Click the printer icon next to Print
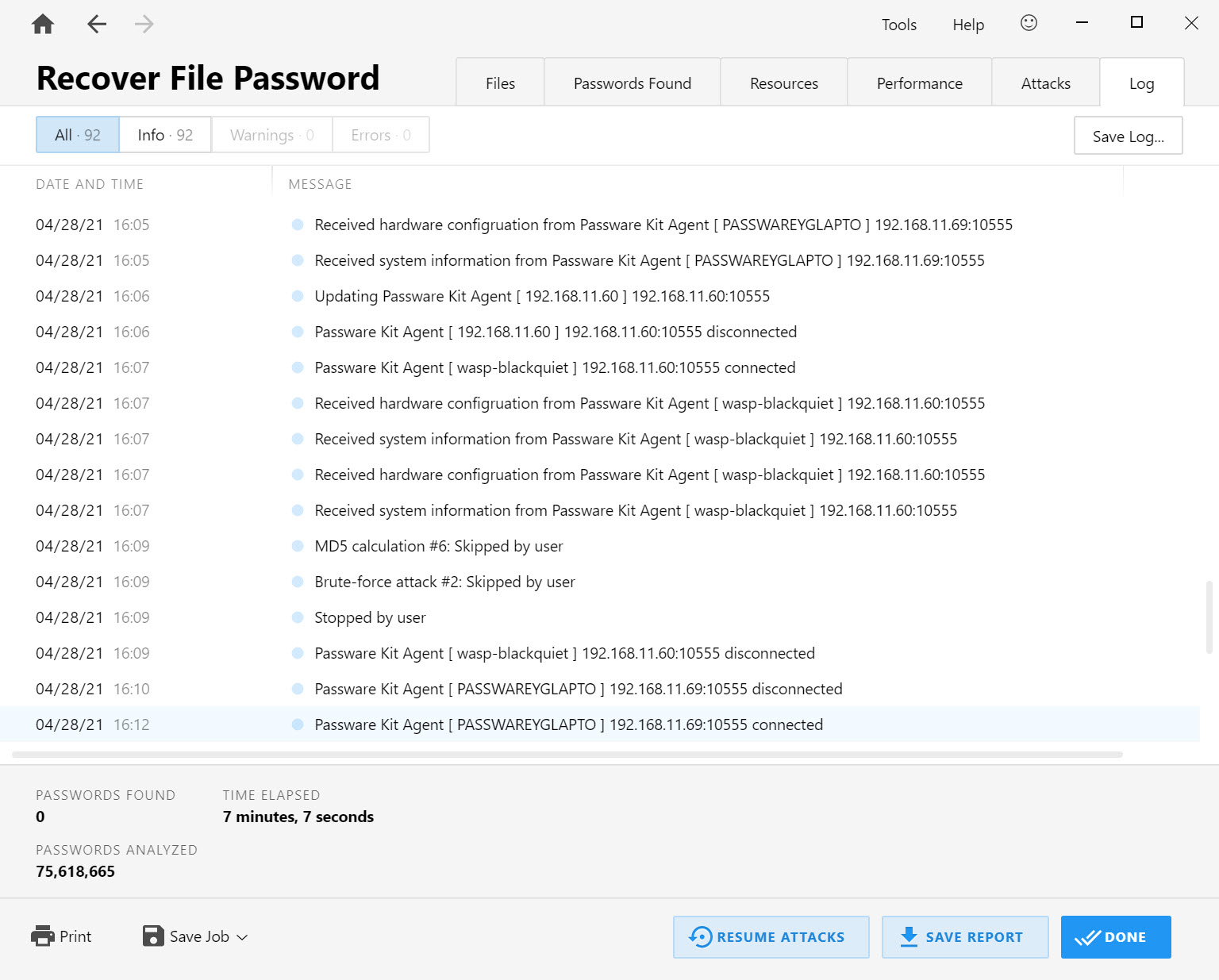The width and height of the screenshot is (1219, 980). pos(43,936)
